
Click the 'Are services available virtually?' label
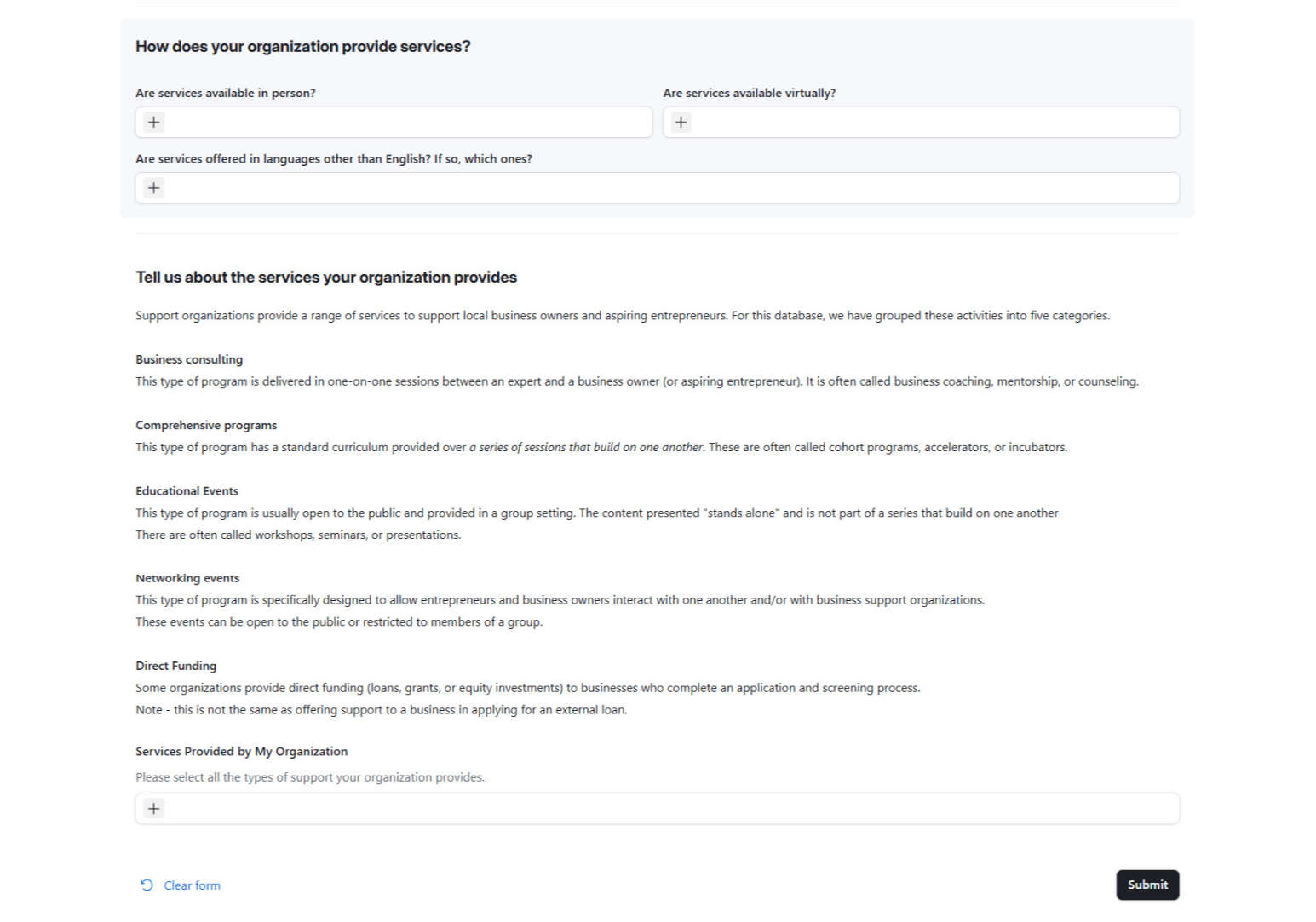[x=749, y=93]
